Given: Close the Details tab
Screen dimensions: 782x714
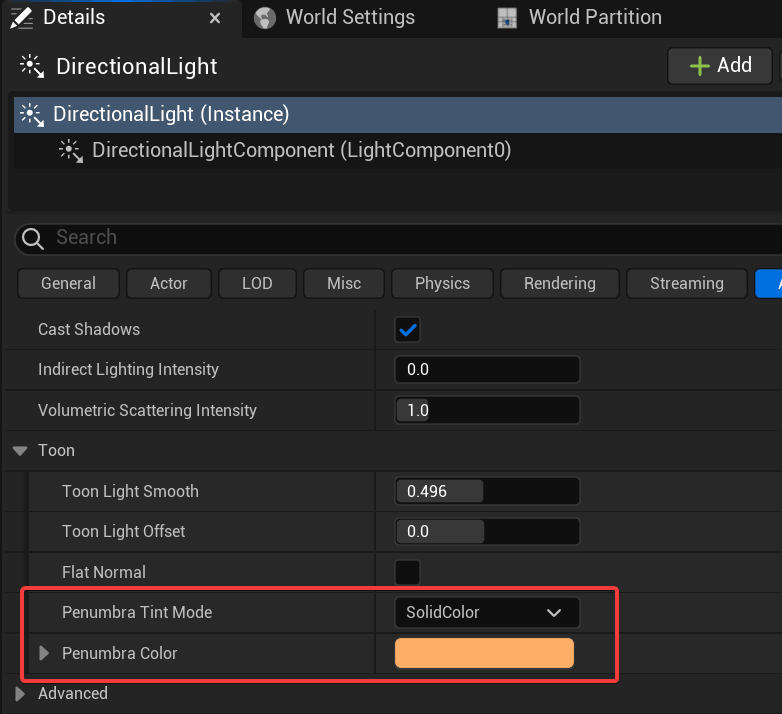Looking at the screenshot, I should pos(215,18).
